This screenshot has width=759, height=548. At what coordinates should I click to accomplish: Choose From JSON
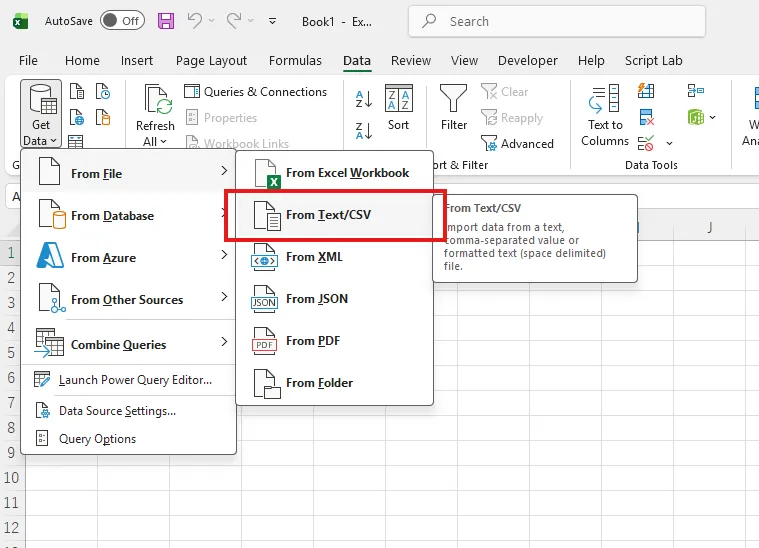(x=334, y=299)
